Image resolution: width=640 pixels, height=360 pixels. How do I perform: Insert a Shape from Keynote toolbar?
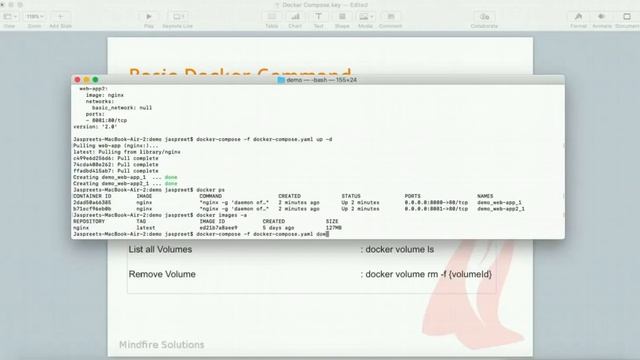pyautogui.click(x=342, y=17)
